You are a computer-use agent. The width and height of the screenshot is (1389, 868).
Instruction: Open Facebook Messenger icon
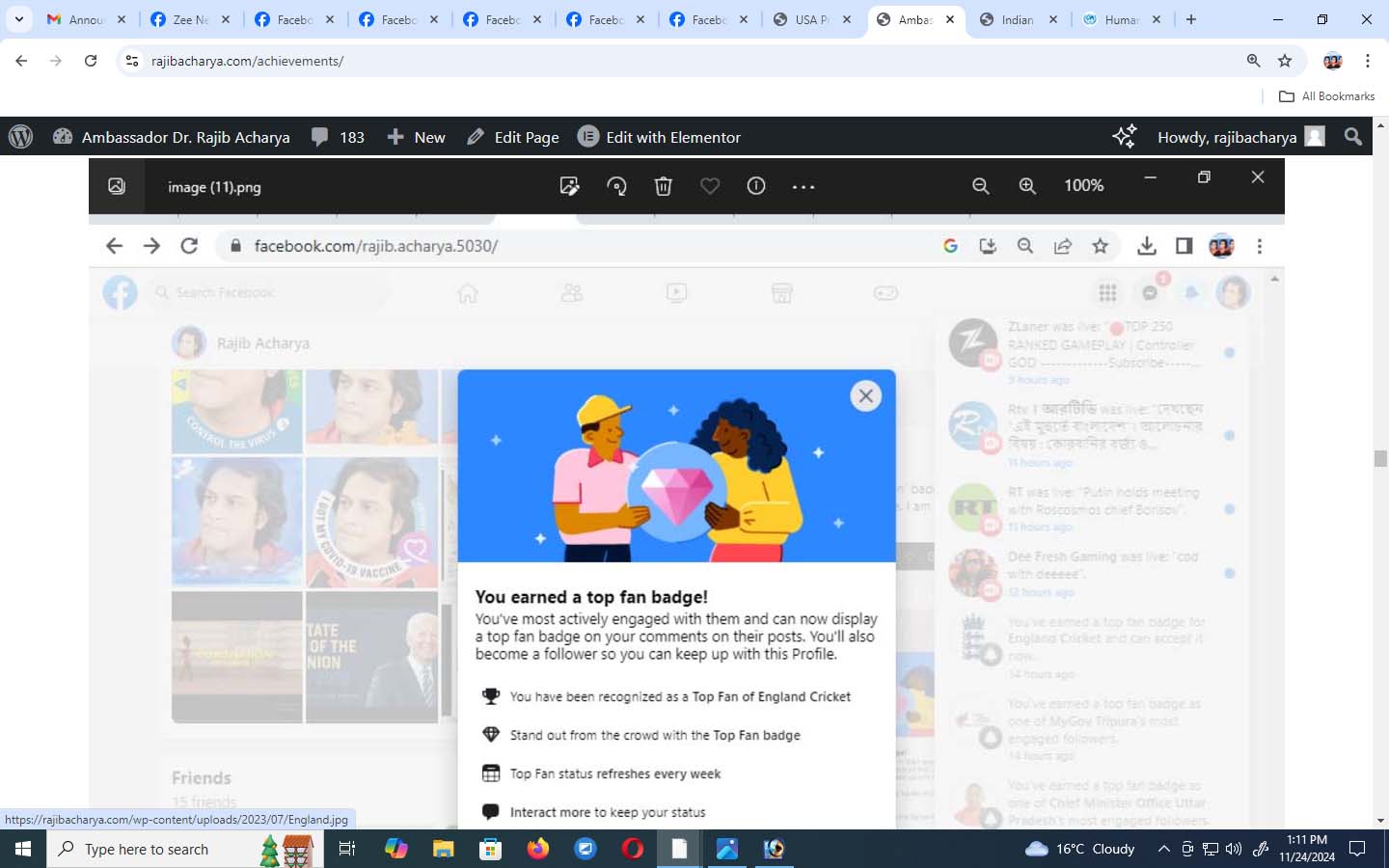1150,292
